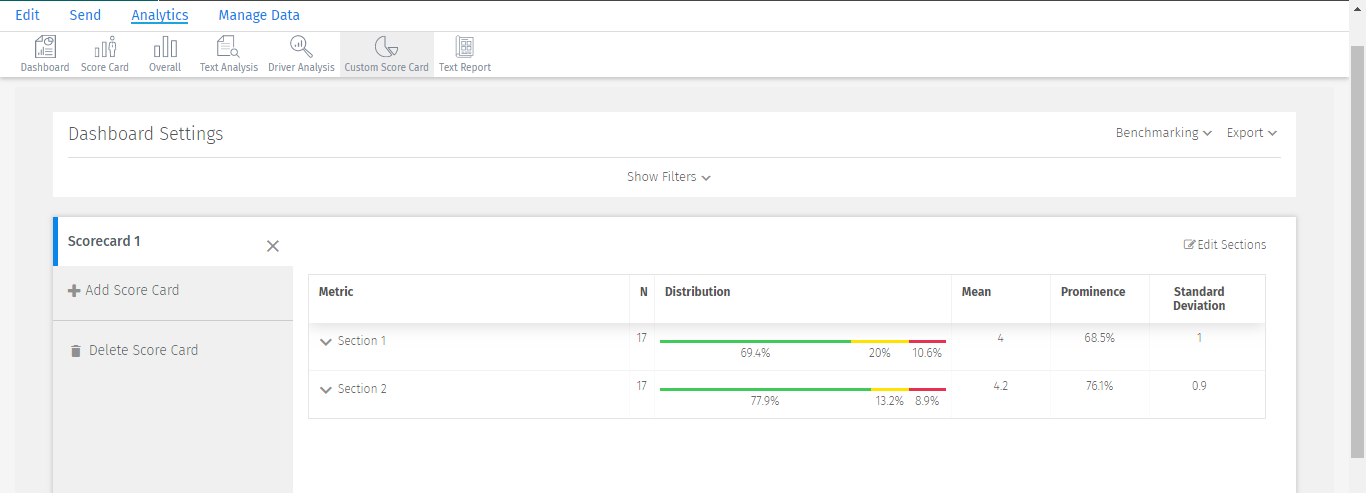Open the Driver Analysis tool
Screen dimensions: 1366x493
301,47
